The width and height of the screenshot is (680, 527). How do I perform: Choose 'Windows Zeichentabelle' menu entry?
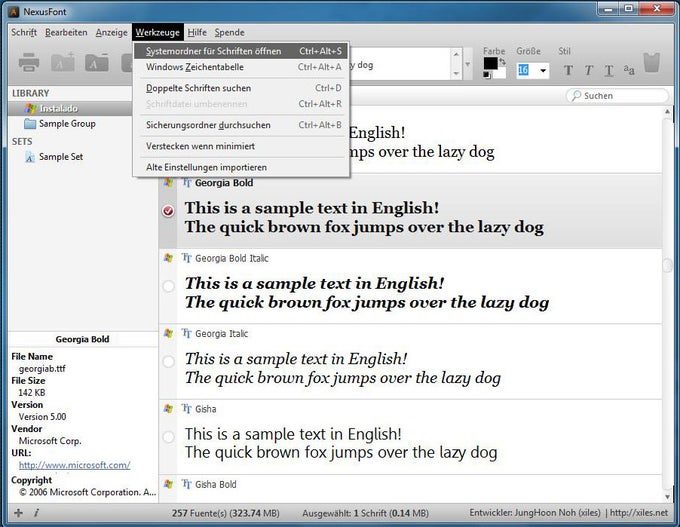click(x=241, y=67)
